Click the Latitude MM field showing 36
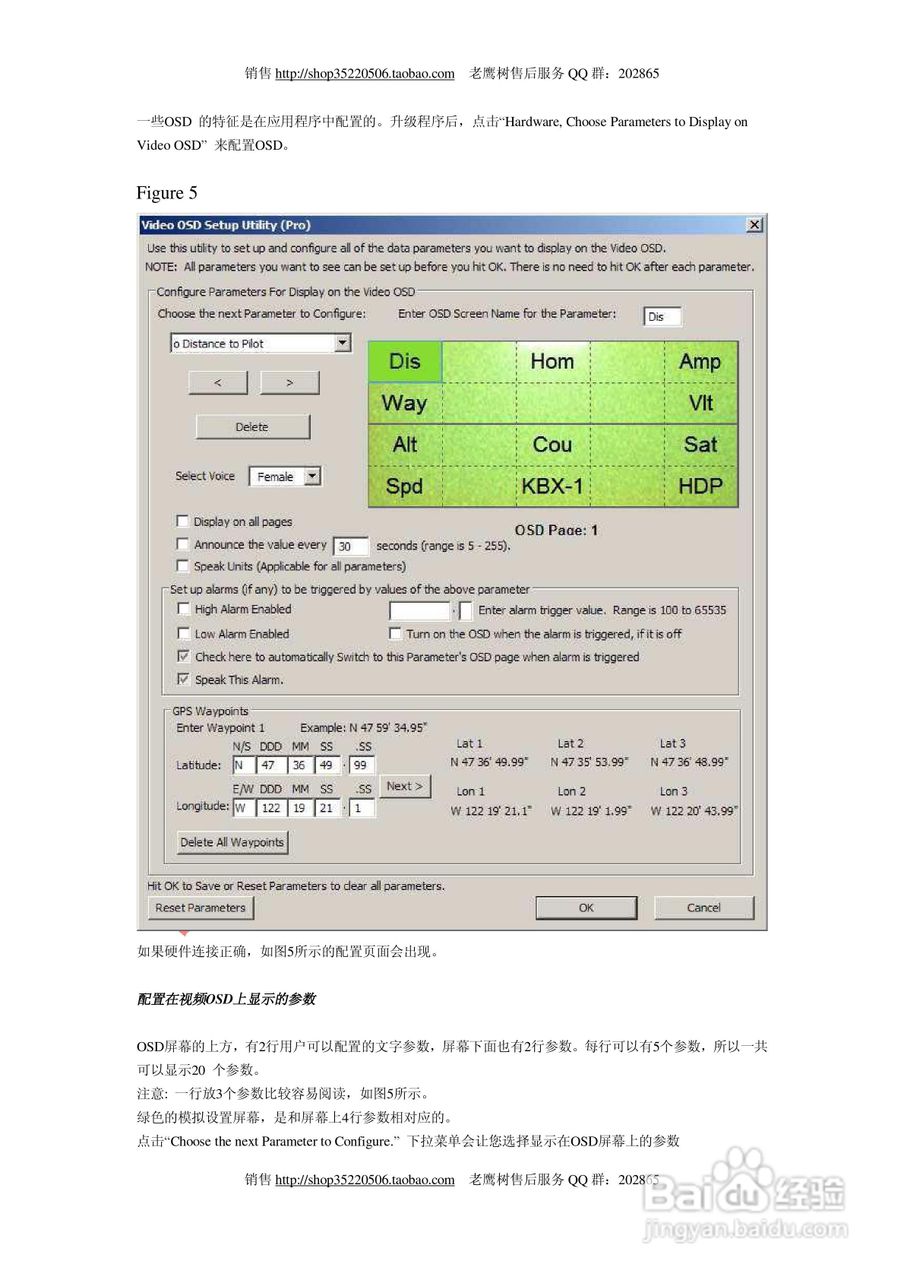904x1280 pixels. click(x=299, y=765)
